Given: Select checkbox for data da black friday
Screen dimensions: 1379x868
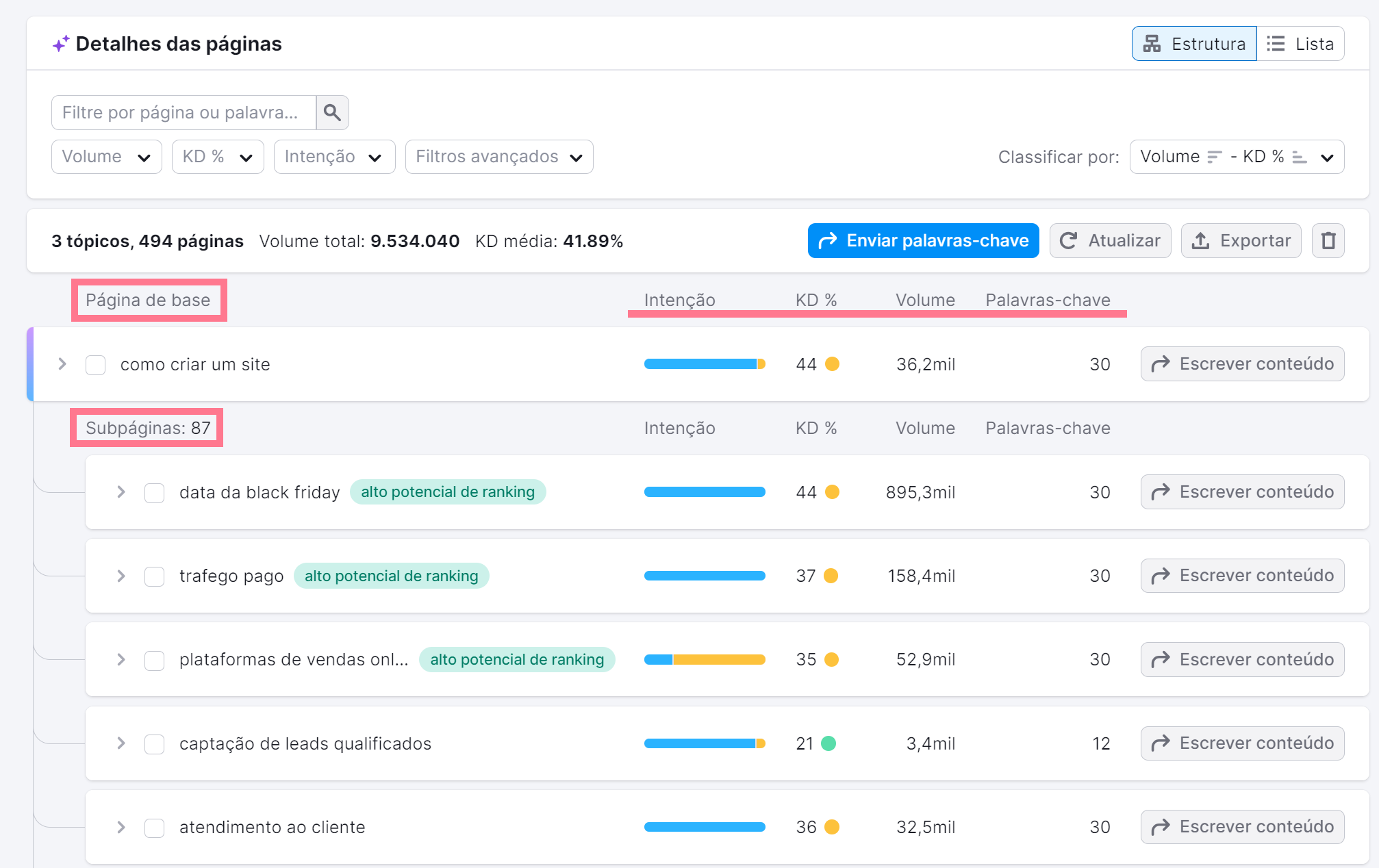Looking at the screenshot, I should [x=155, y=493].
